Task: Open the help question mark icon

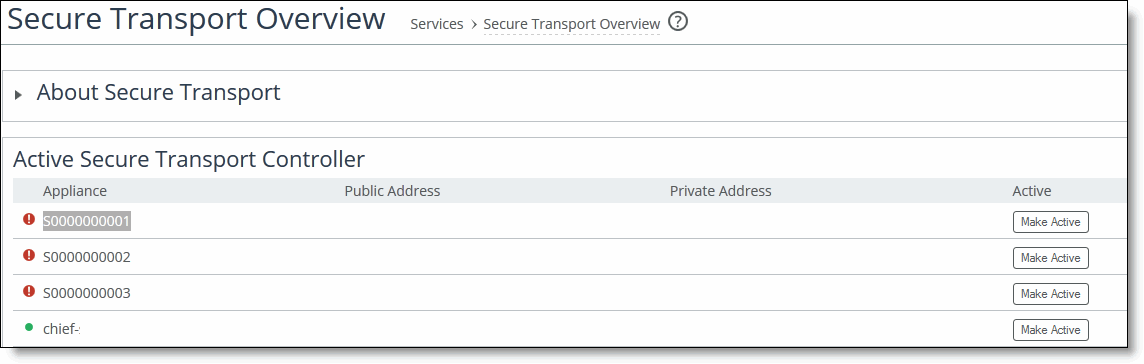Action: coord(678,23)
